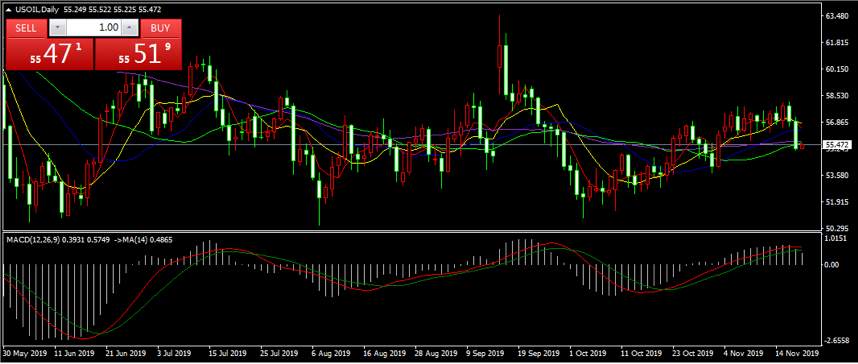The width and height of the screenshot is (858, 364).
Task: Click the 61.815 price axis label
Action: point(836,43)
